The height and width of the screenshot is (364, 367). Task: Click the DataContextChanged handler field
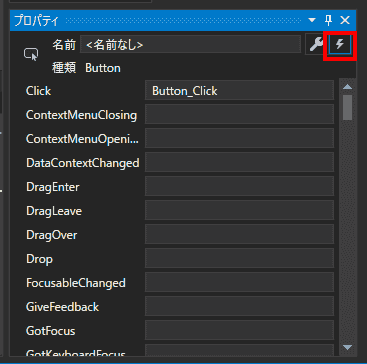point(239,162)
